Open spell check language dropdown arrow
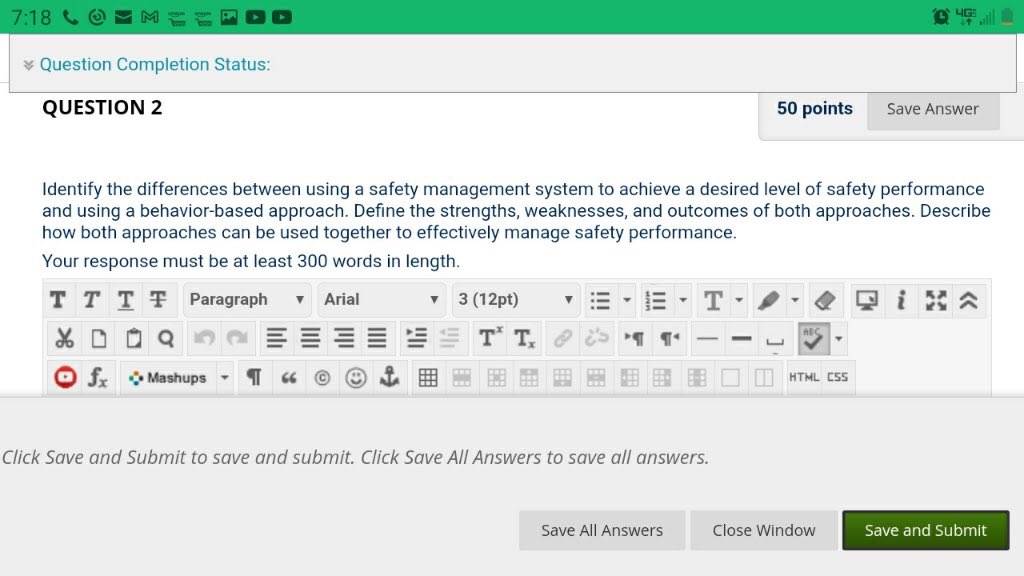Screen dimensions: 1024x576 pos(839,338)
